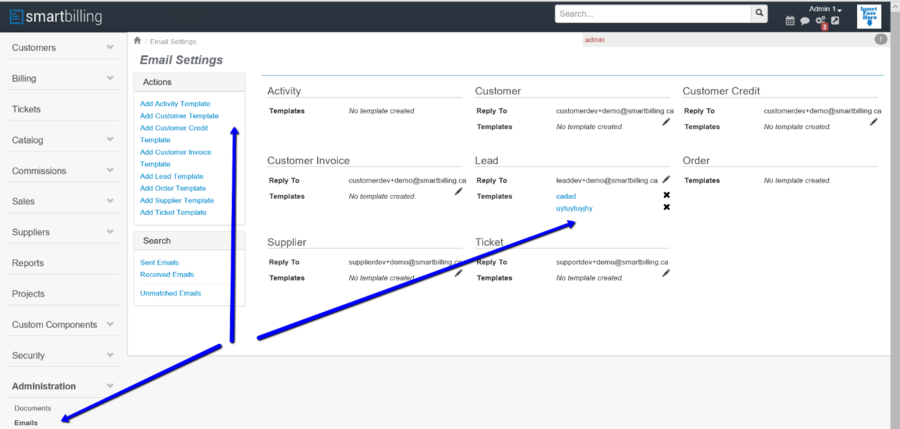Click supplierdev+demo@smartbilling.ca address

405,262
